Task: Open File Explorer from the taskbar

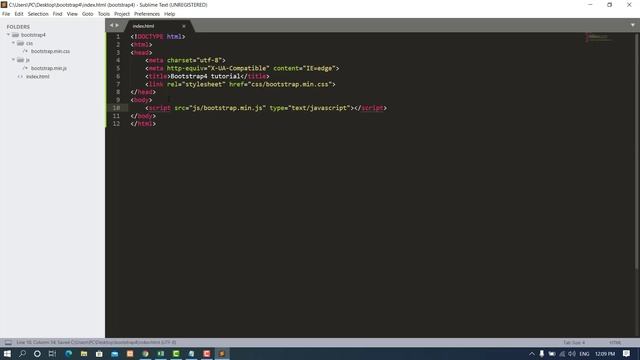Action: (84, 353)
